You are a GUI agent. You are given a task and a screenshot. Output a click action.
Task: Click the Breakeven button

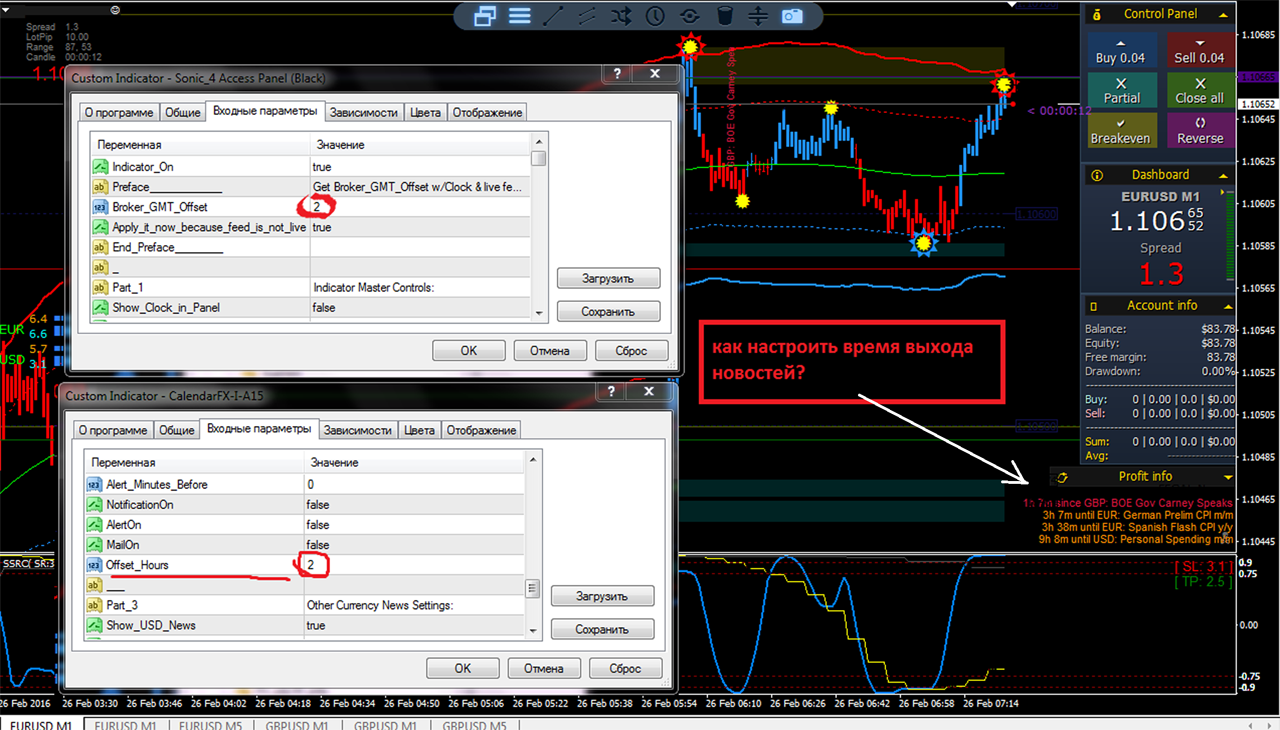[1120, 131]
